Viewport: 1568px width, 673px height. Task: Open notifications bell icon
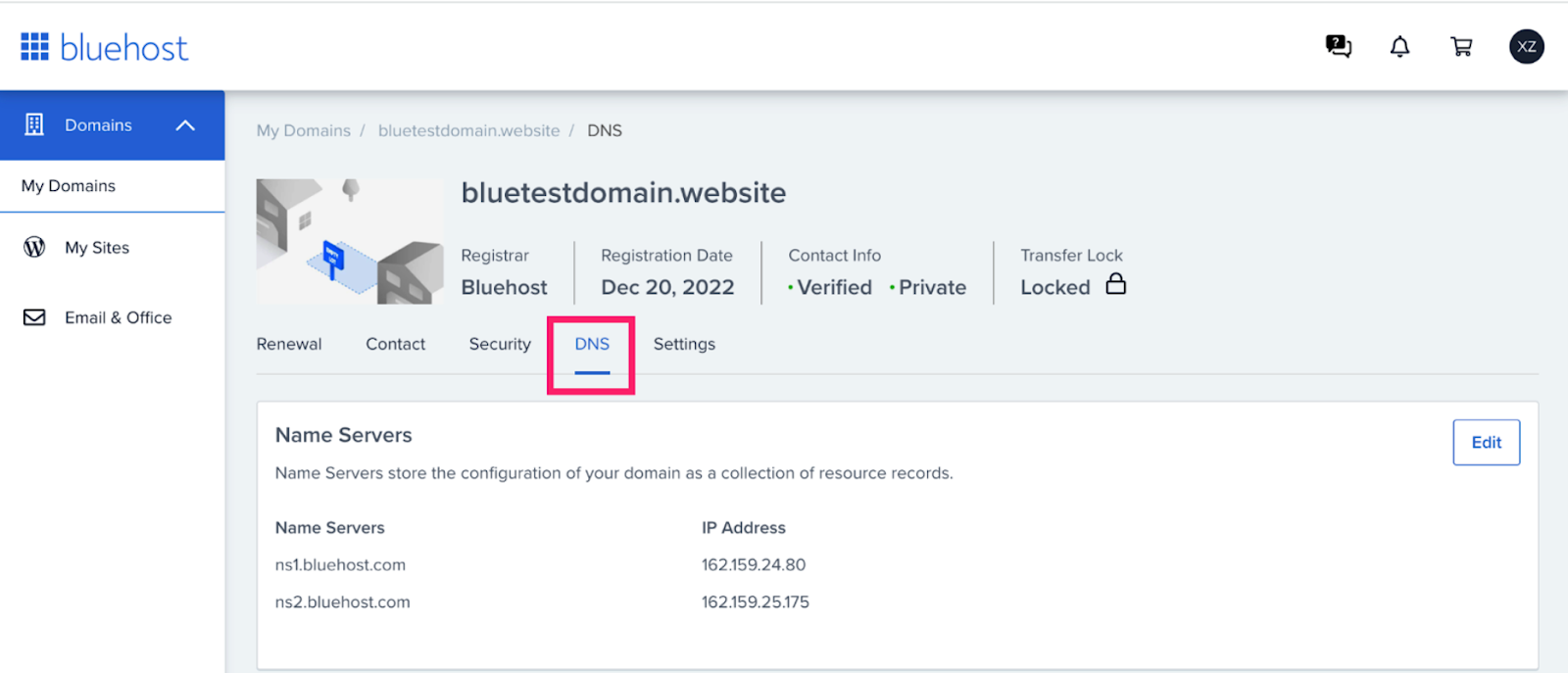point(1399,46)
